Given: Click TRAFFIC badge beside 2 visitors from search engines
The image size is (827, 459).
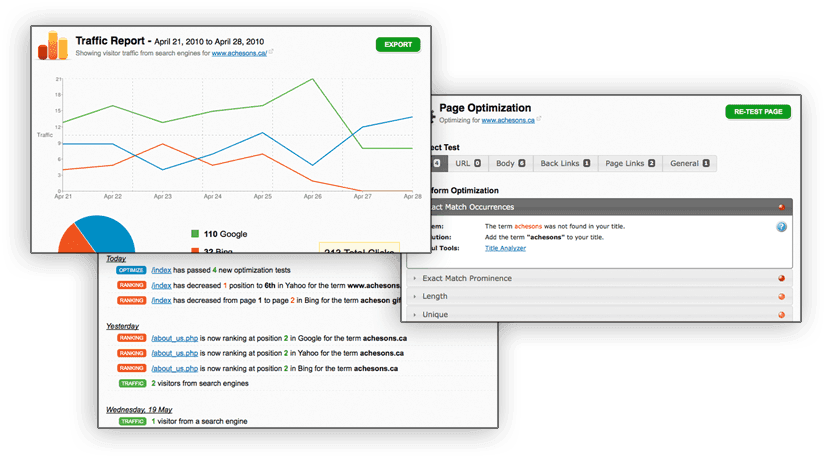Looking at the screenshot, I should coord(132,384).
